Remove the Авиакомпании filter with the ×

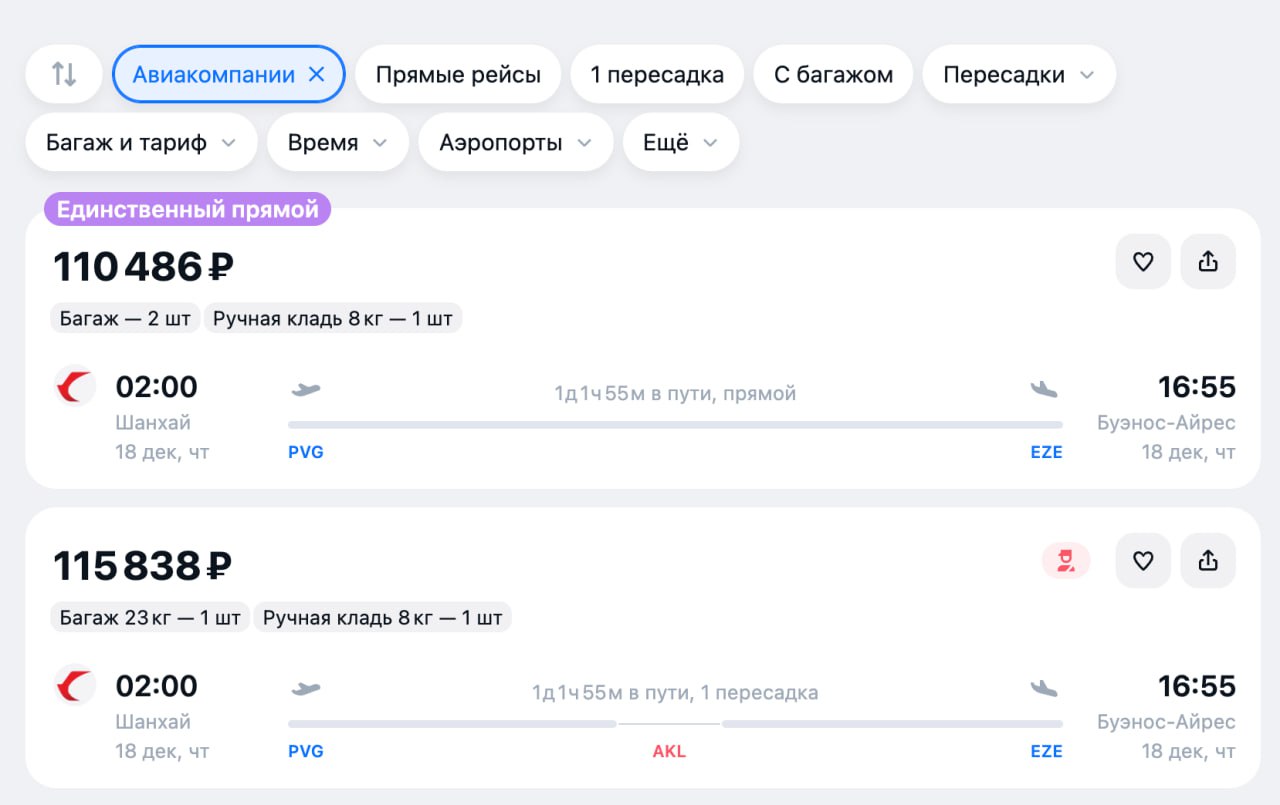tap(317, 74)
